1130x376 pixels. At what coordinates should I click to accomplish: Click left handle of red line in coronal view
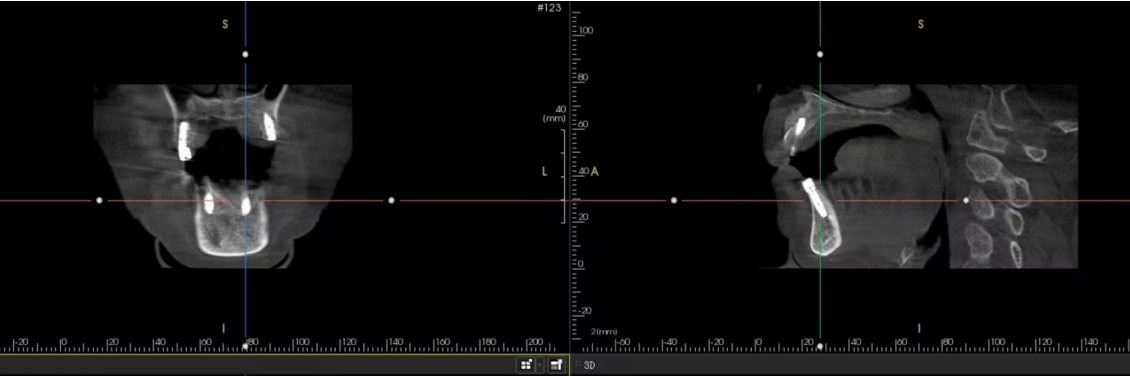(99, 200)
